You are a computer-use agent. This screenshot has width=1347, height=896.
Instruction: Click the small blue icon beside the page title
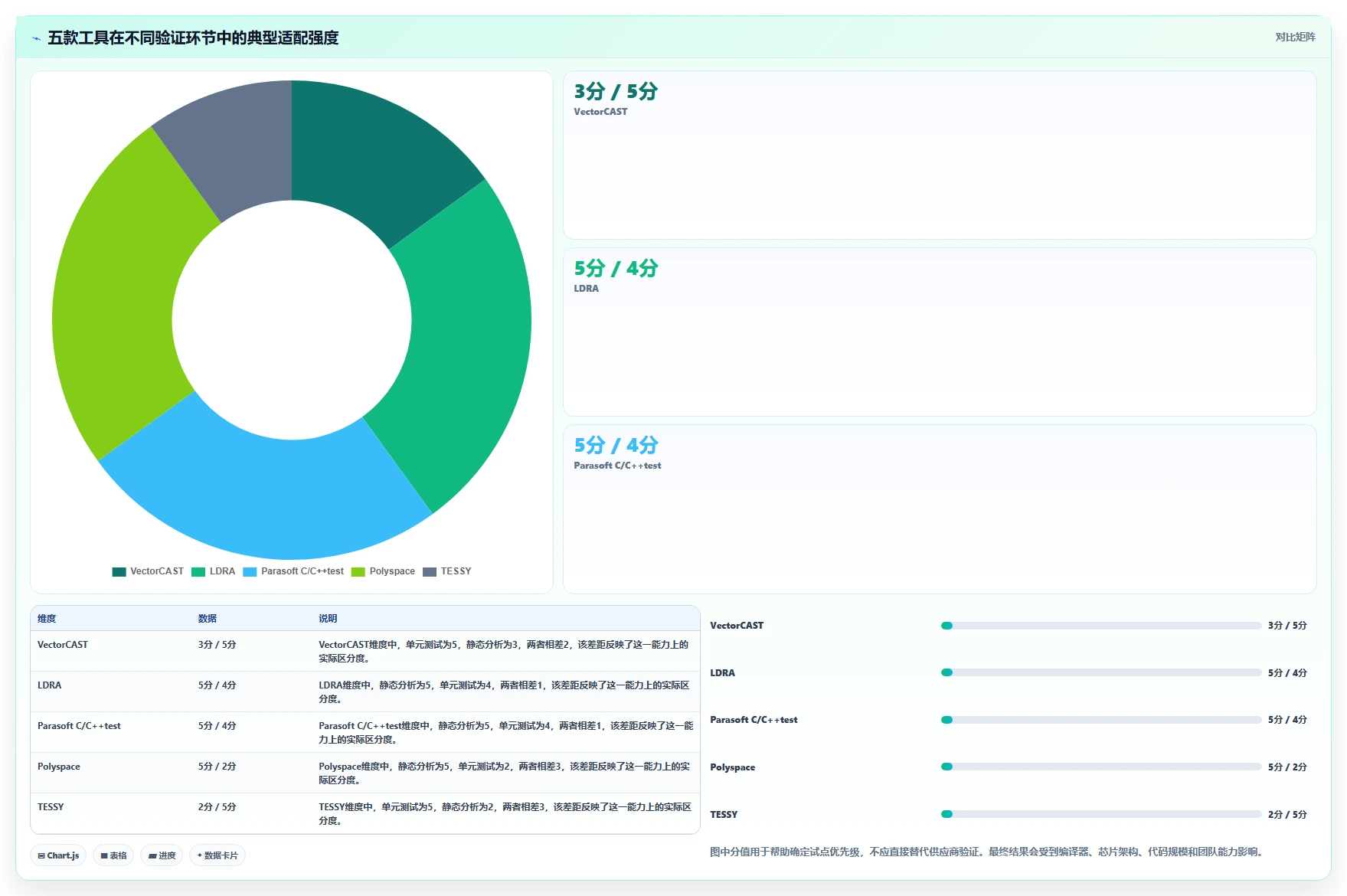point(36,38)
